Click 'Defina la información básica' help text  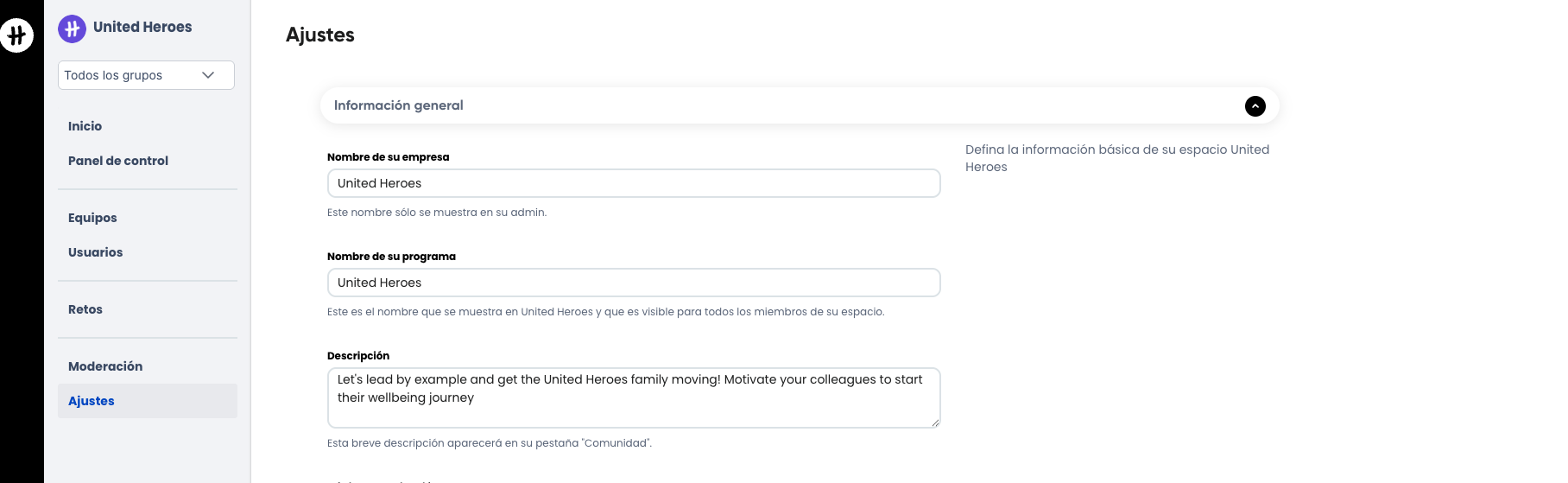[x=1117, y=158]
